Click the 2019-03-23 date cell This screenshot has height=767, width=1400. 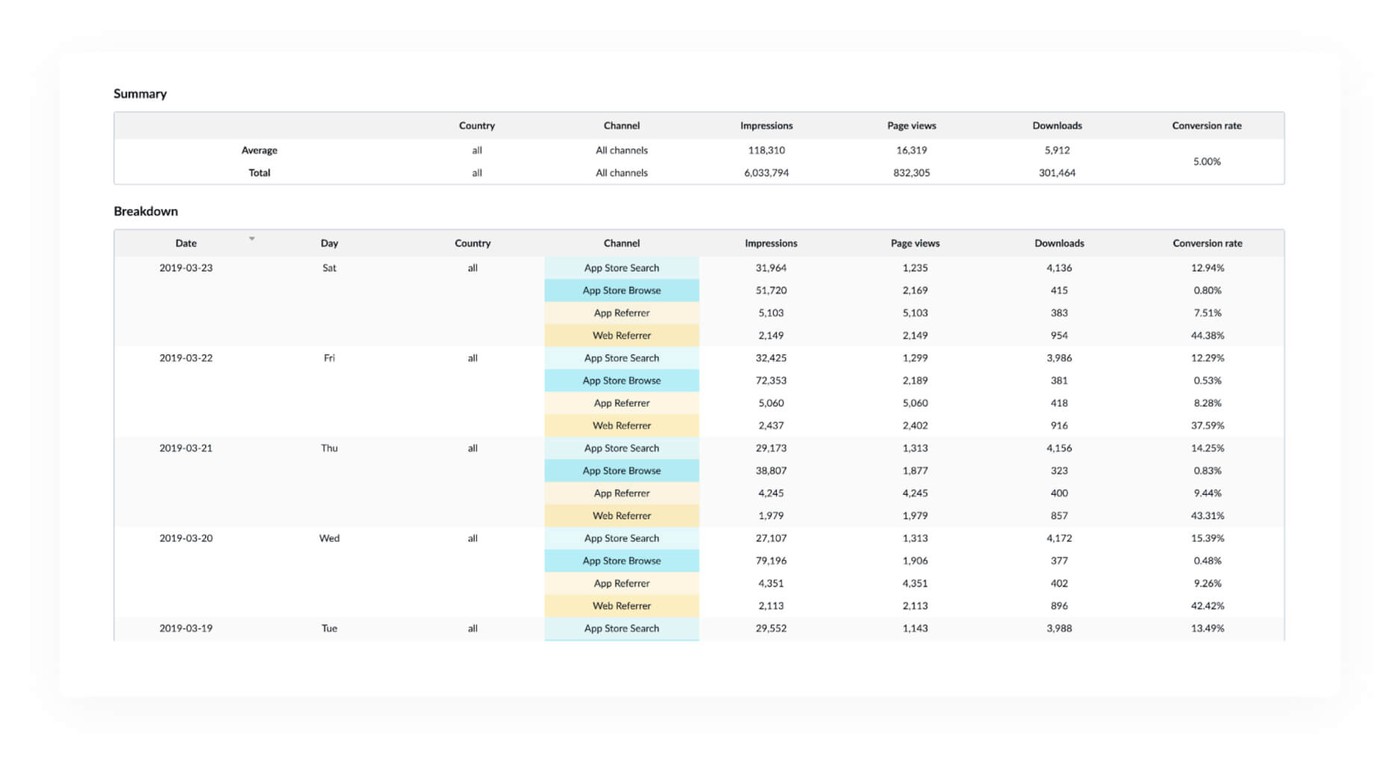point(186,268)
